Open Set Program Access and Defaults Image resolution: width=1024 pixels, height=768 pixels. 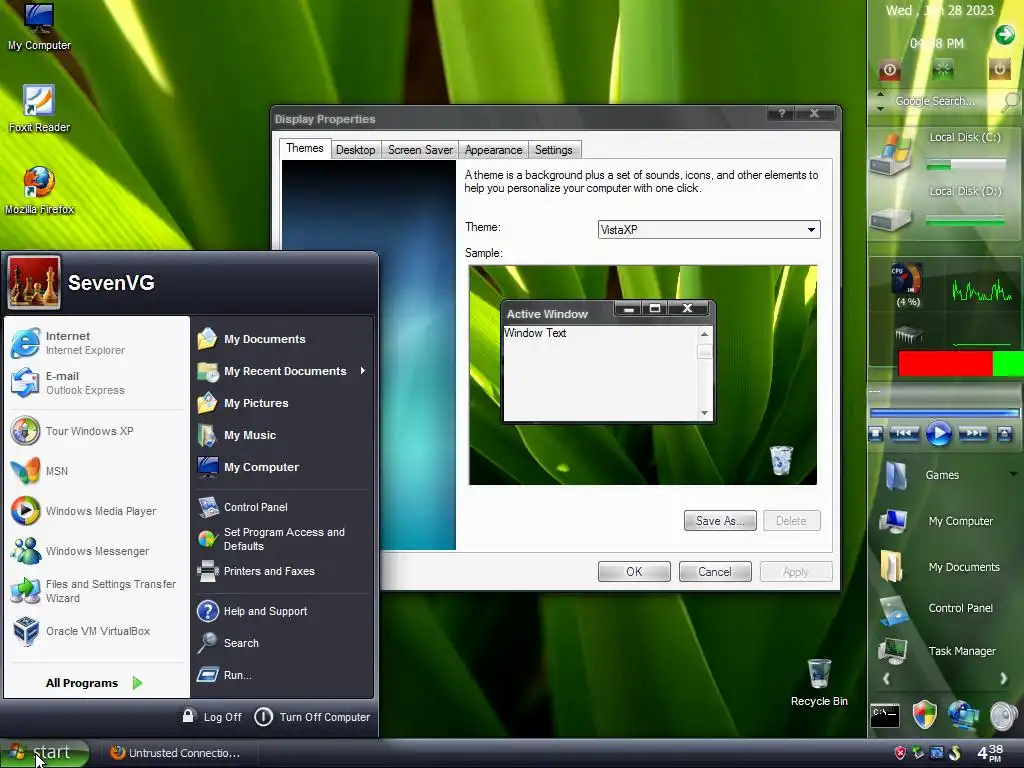pos(283,539)
